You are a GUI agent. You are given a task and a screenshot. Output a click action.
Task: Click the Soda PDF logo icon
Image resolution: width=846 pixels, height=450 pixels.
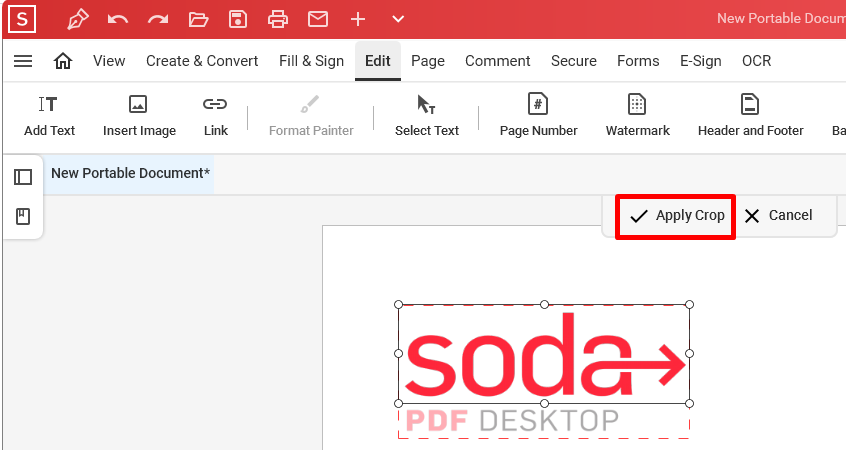(22, 19)
